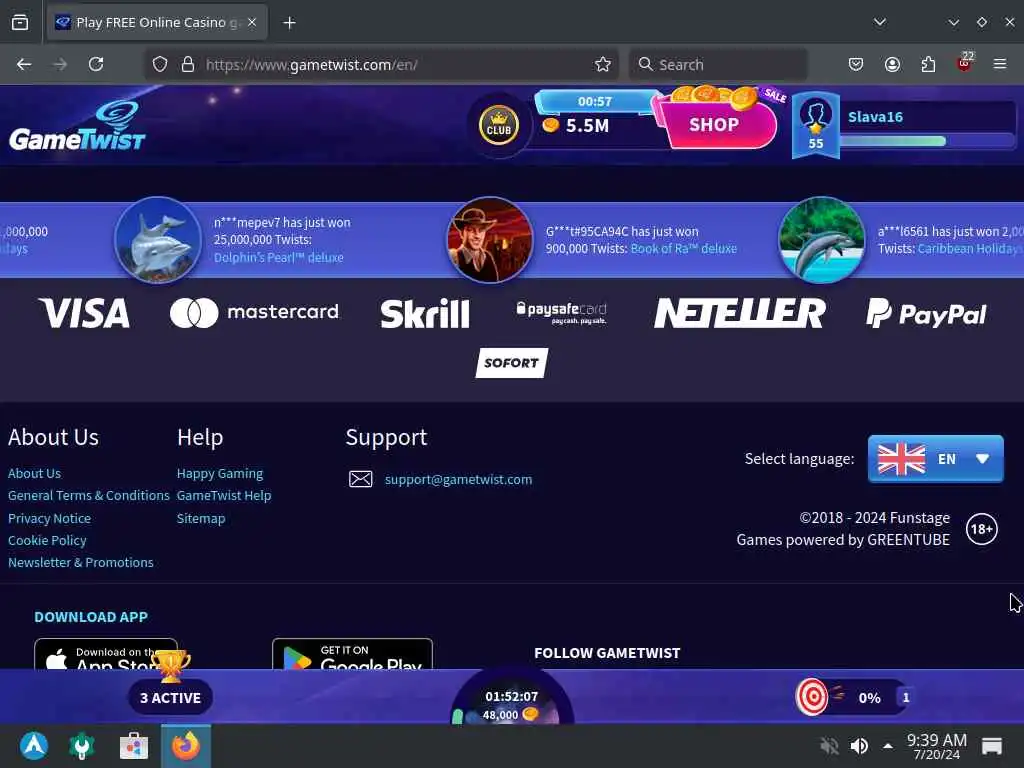Open the level 55 avatar badge
1024x768 pixels.
816,126
